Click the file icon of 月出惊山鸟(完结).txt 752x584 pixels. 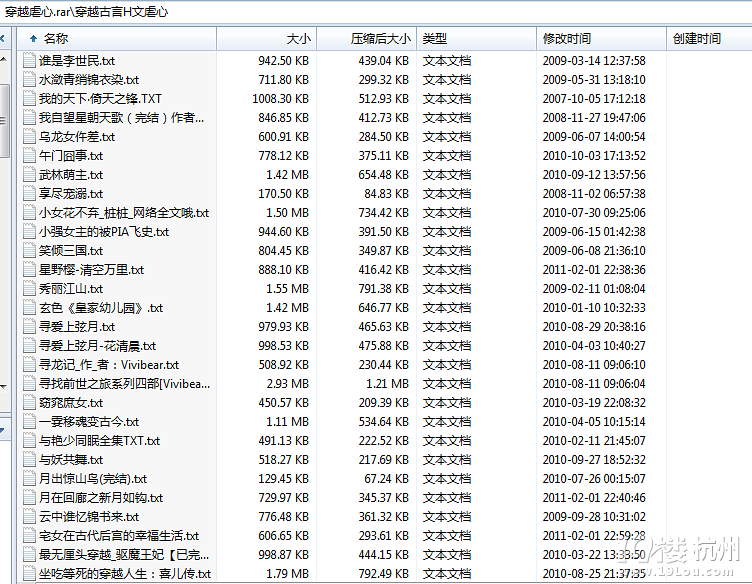coord(29,479)
